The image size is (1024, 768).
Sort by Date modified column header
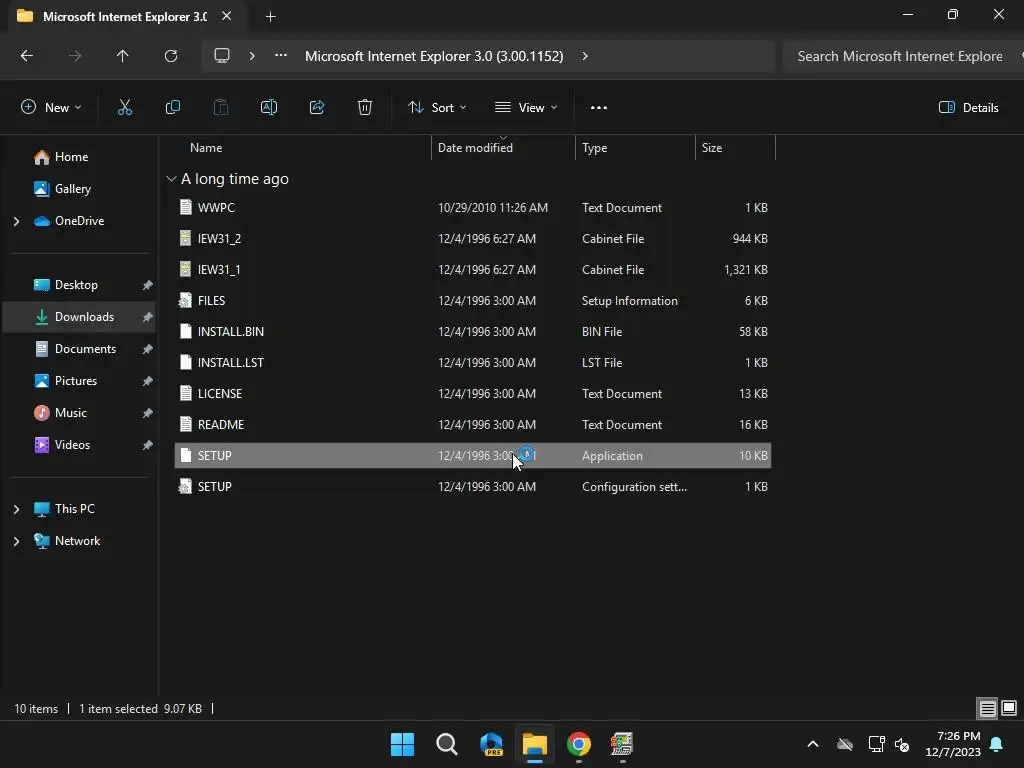pyautogui.click(x=475, y=148)
